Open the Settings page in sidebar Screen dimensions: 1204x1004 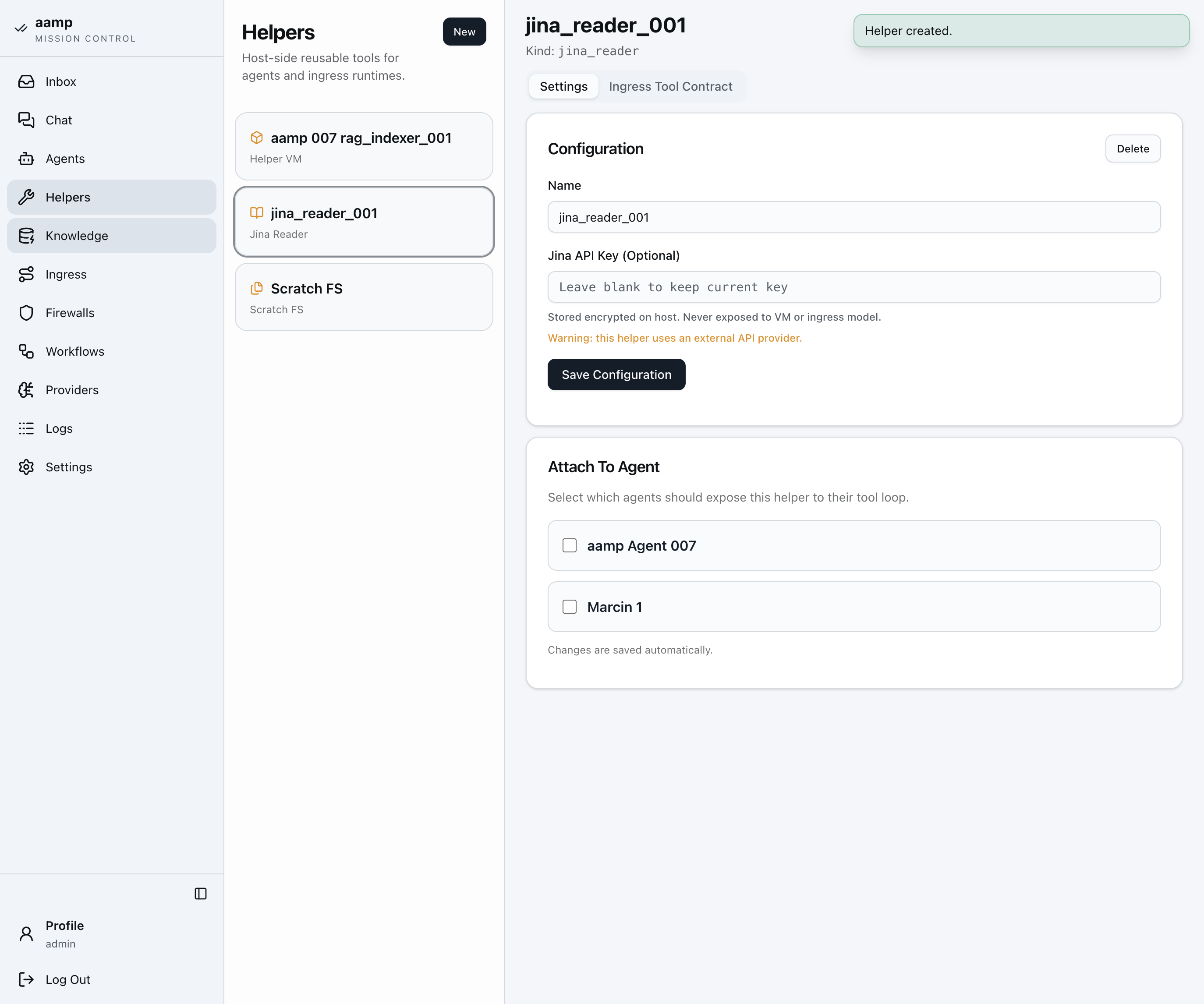(112, 467)
